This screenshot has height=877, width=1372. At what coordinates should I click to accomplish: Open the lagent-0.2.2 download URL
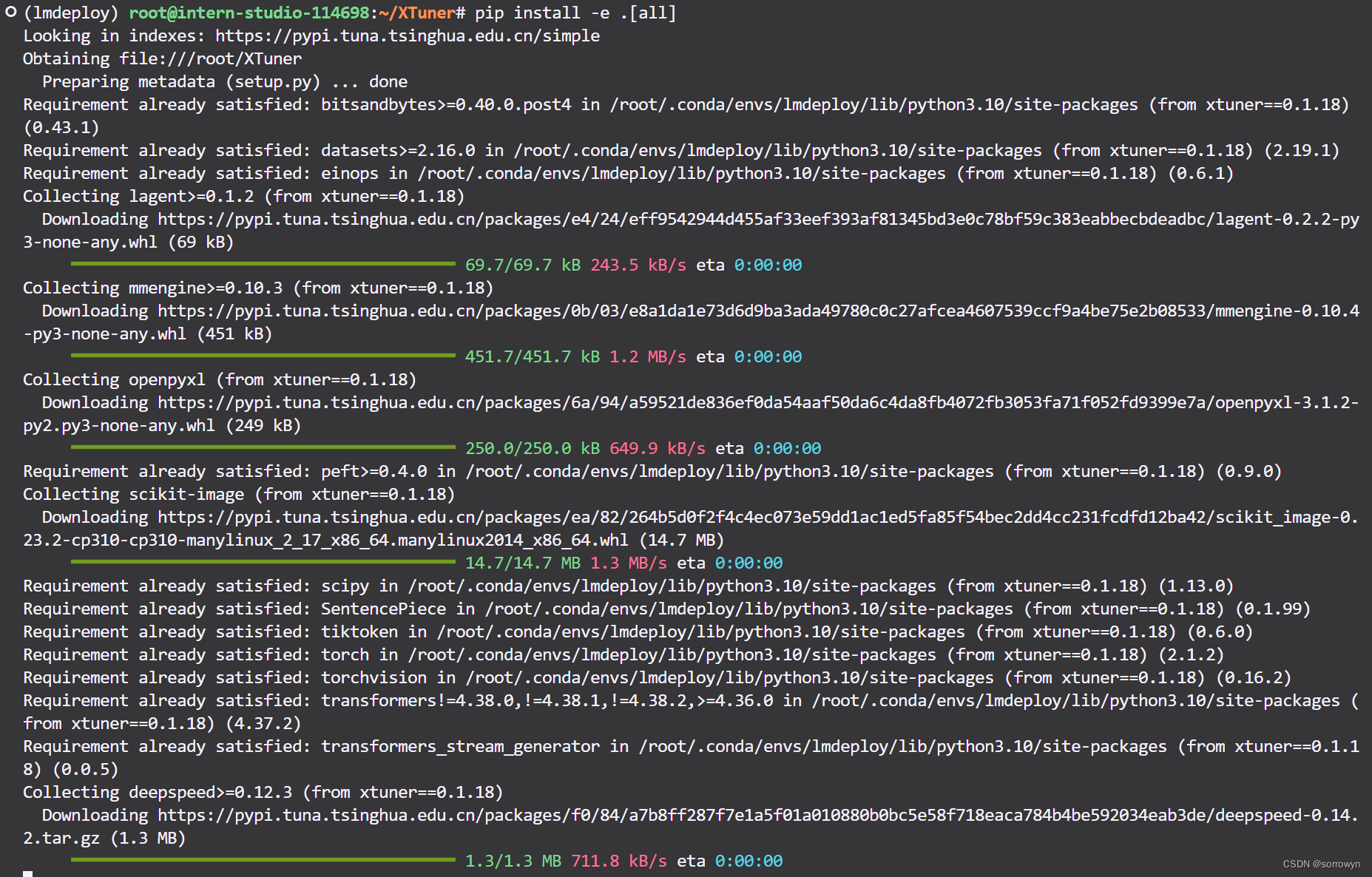(758, 220)
